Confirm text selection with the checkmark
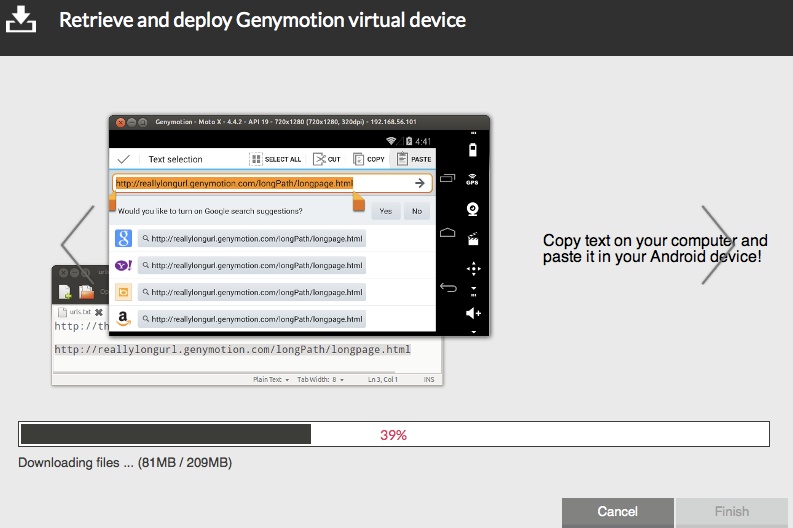793x528 pixels. (x=124, y=159)
